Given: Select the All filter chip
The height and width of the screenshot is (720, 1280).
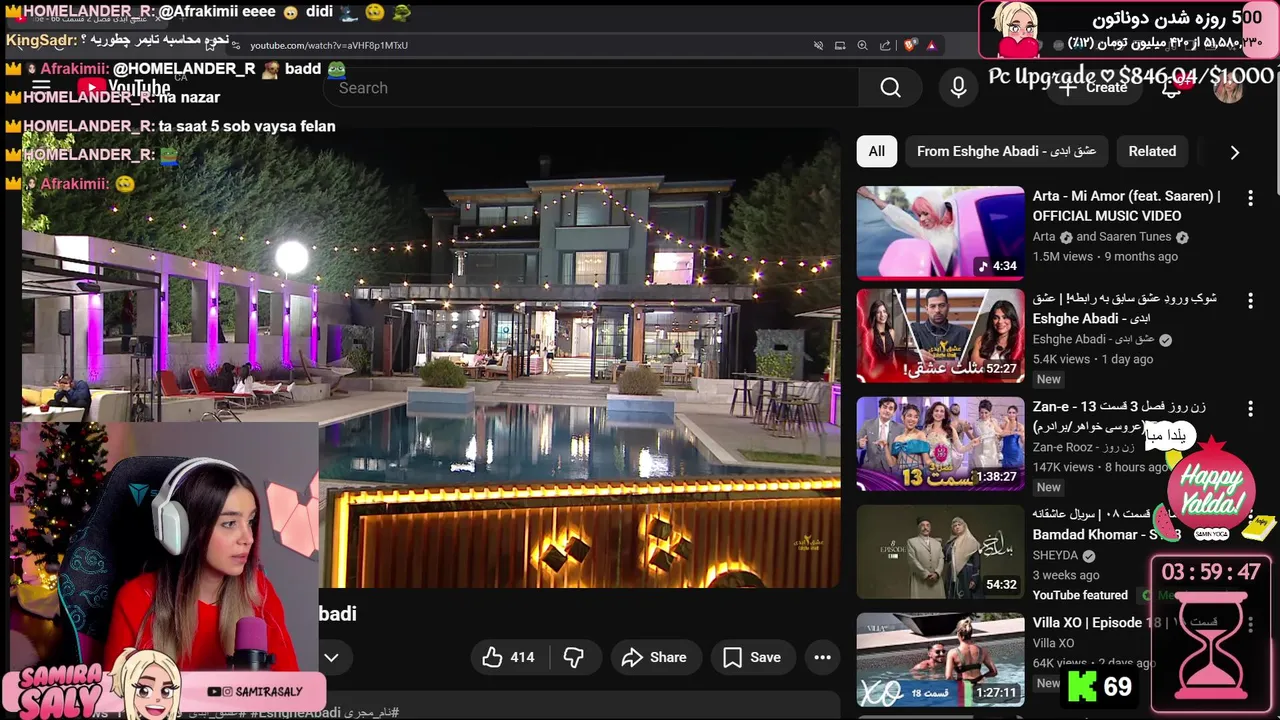Looking at the screenshot, I should [x=876, y=151].
